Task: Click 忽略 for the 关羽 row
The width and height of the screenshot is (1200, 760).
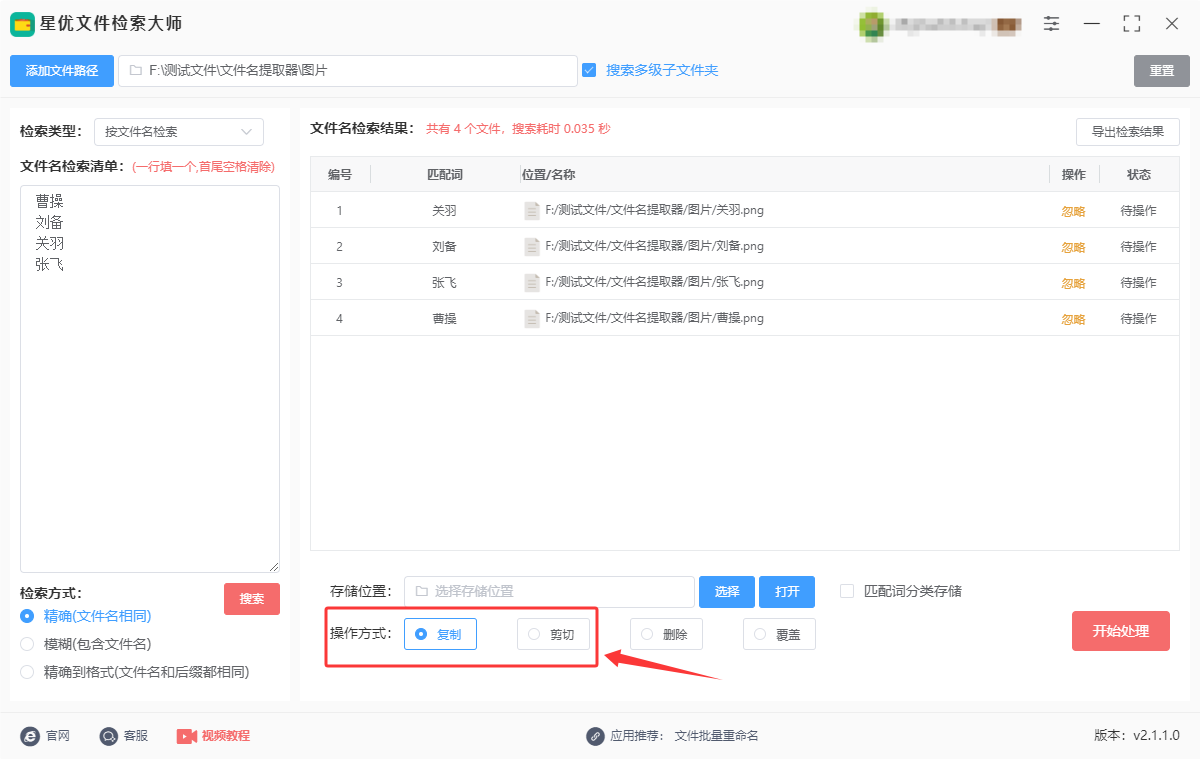Action: coord(1073,212)
